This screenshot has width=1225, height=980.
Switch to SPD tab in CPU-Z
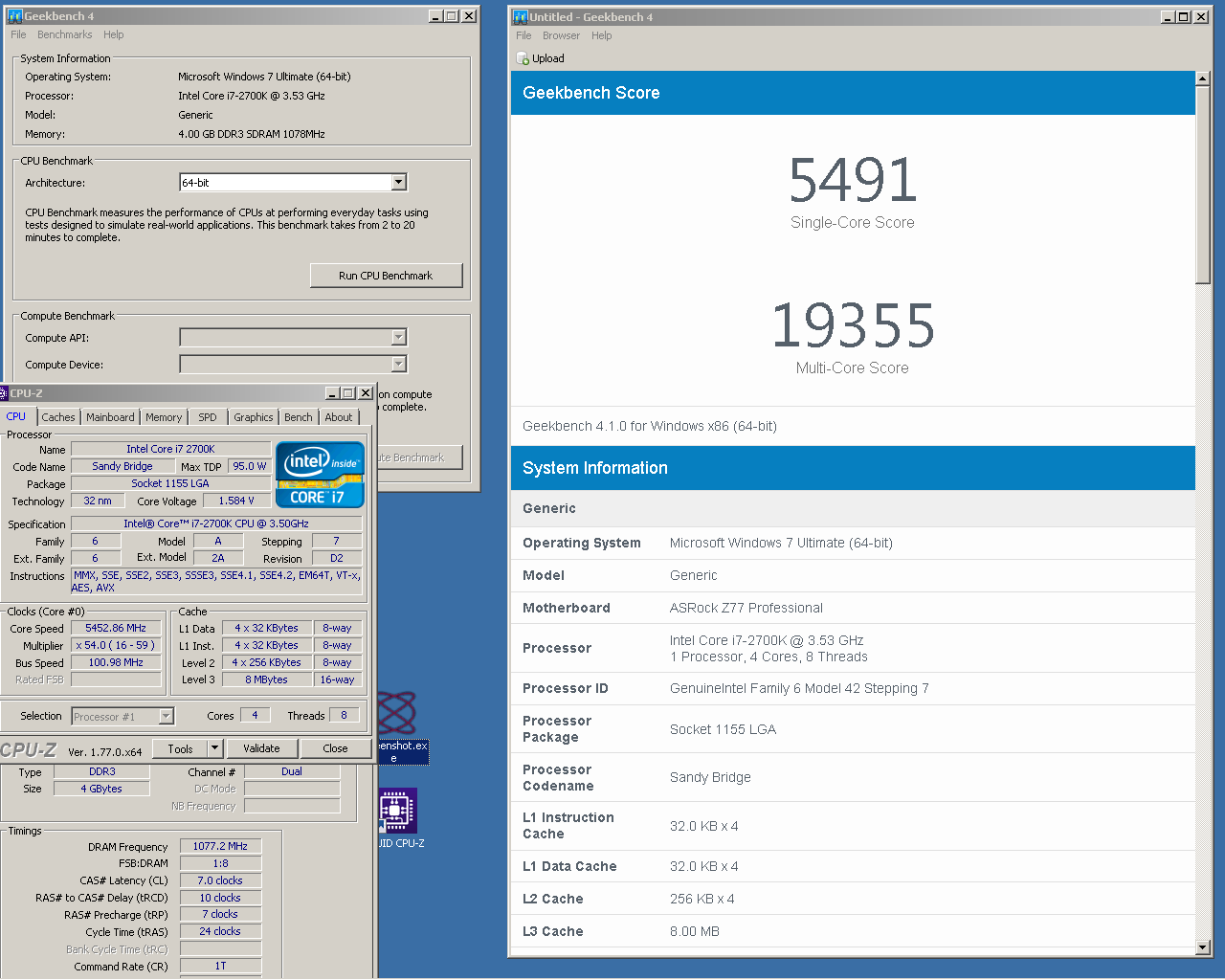208,417
